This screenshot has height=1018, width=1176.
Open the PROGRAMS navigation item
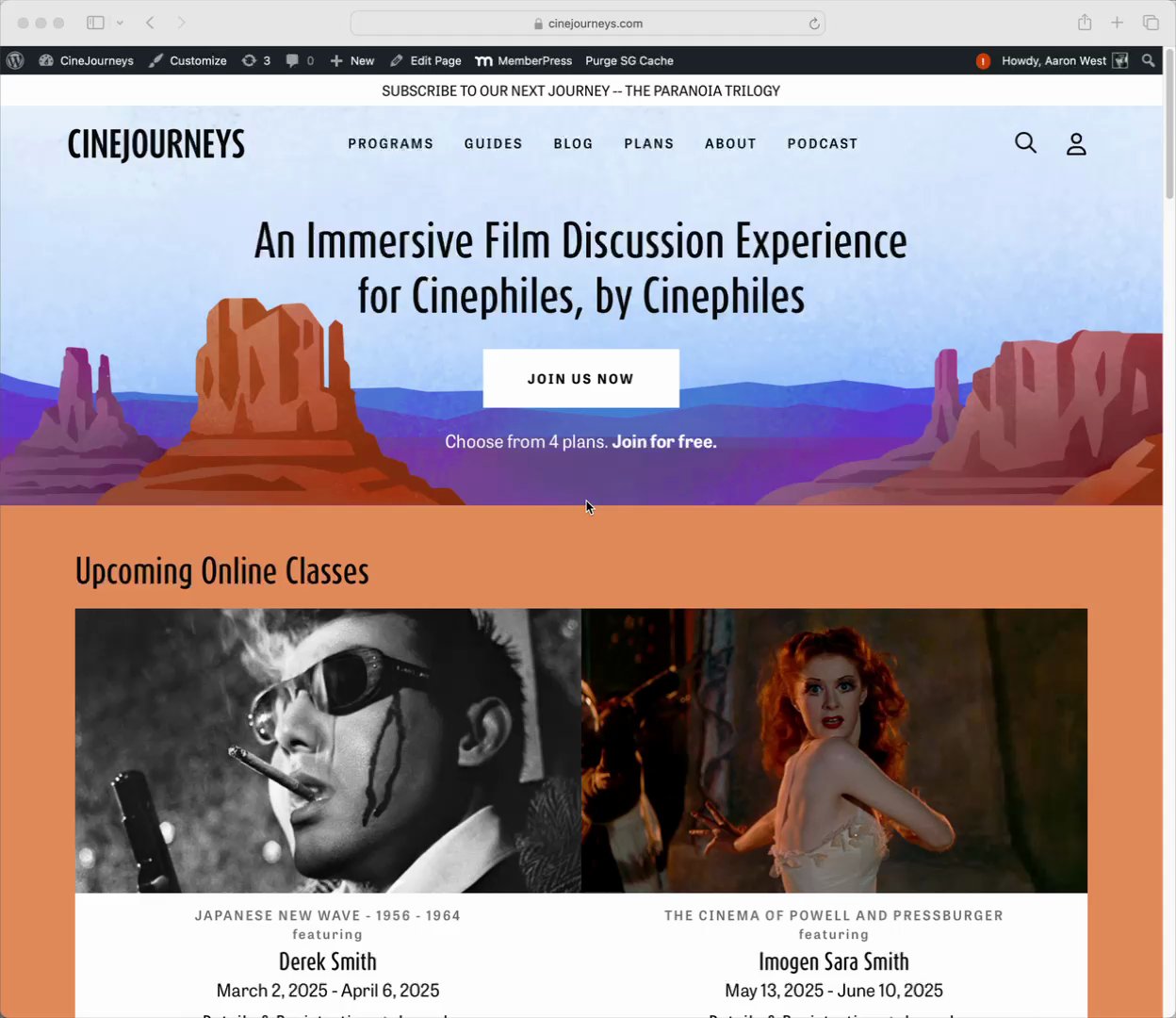(x=391, y=143)
